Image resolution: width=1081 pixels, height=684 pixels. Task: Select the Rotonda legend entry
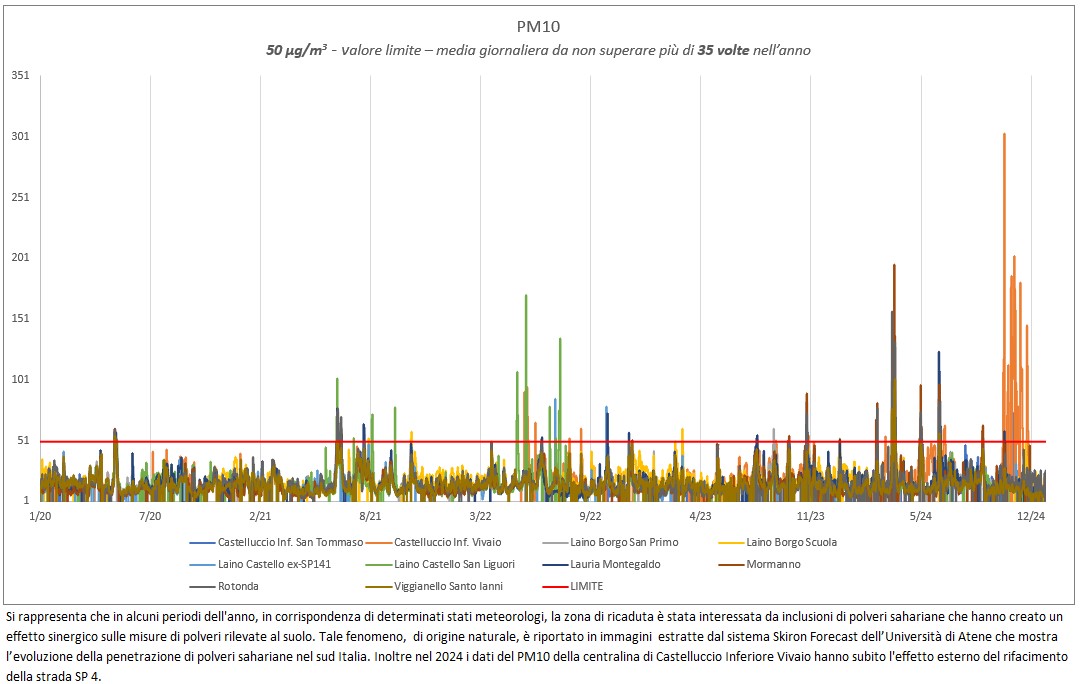(238, 586)
